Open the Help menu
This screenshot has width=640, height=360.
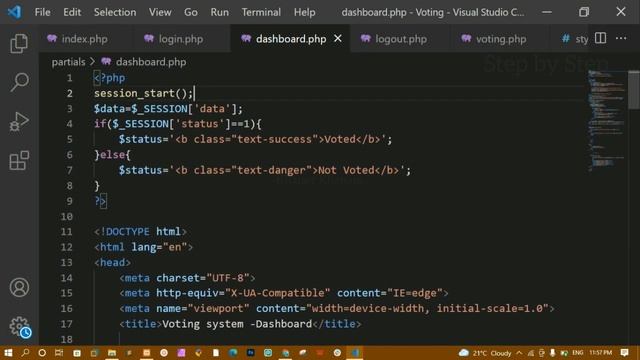coord(304,12)
